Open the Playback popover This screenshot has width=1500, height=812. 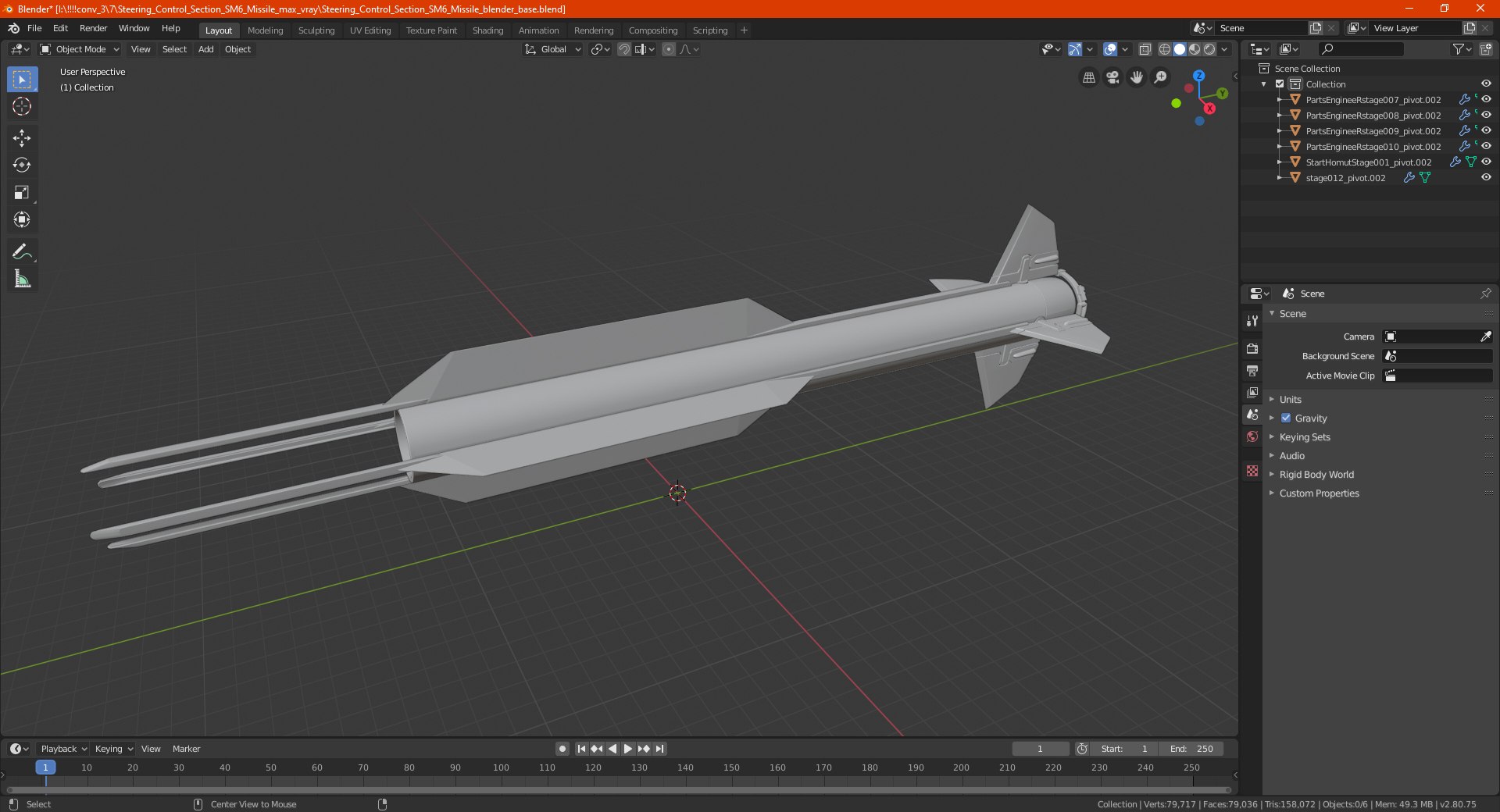coord(63,749)
